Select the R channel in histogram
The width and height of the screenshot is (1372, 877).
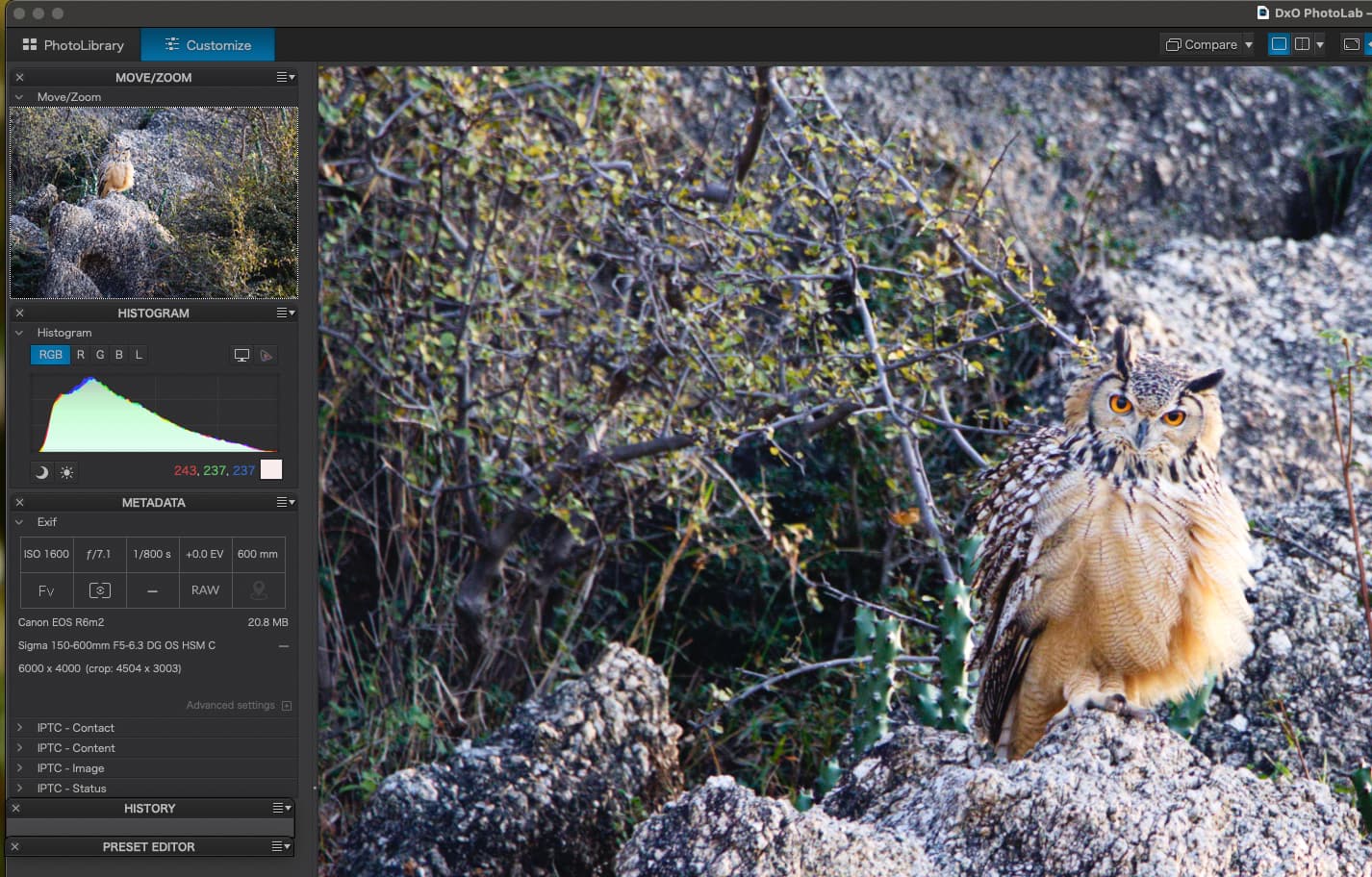click(x=81, y=355)
